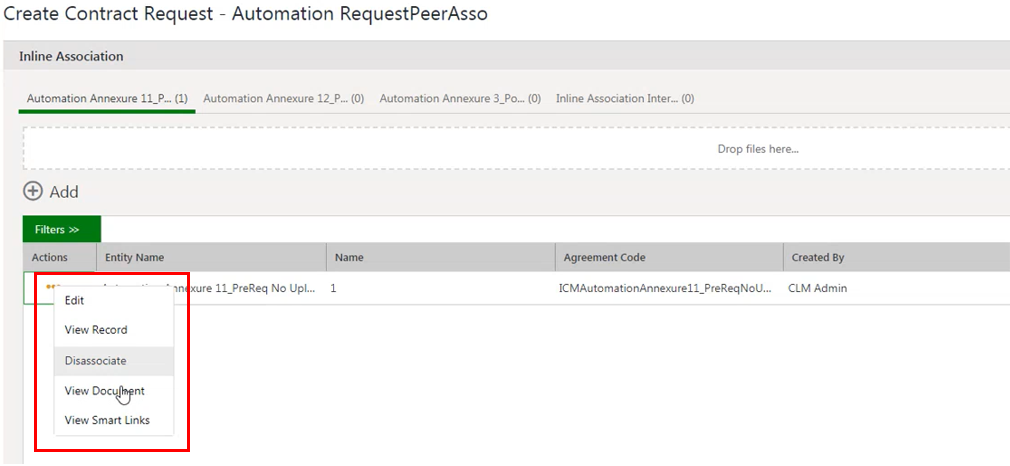Switch to Automation Annexure 11_P... tab
The height and width of the screenshot is (466, 1010).
(107, 99)
